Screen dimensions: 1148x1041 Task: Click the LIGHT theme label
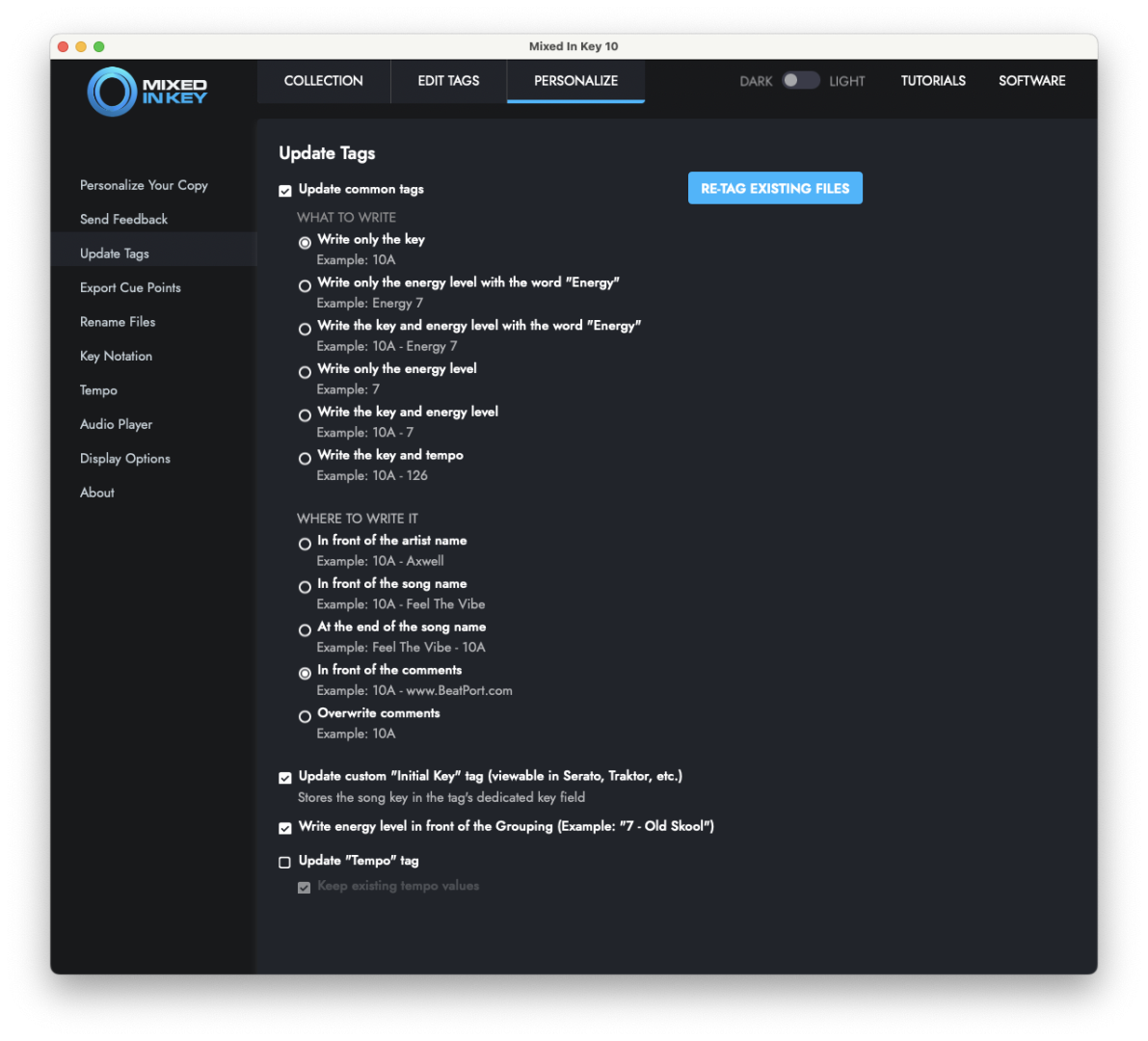click(846, 81)
